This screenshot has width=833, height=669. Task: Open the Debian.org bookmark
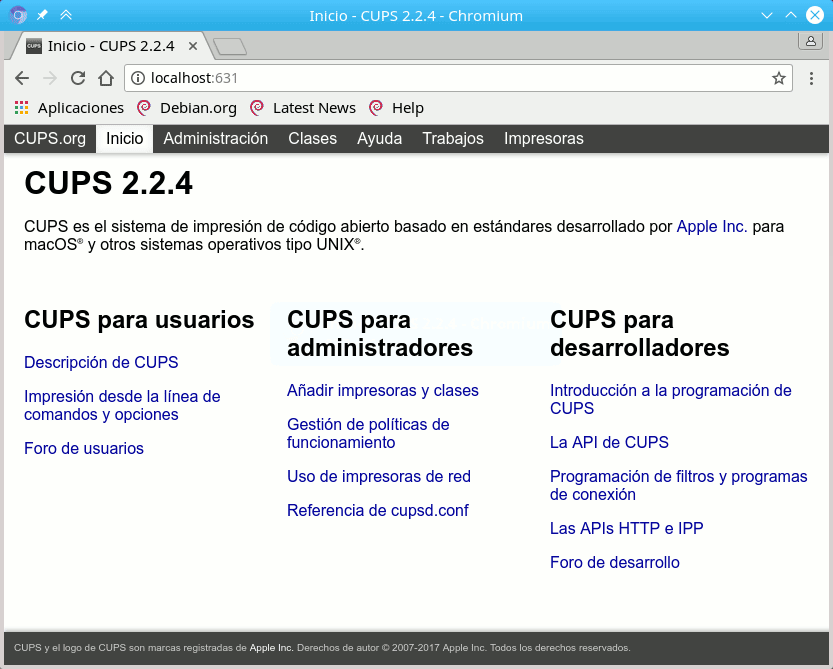[187, 108]
